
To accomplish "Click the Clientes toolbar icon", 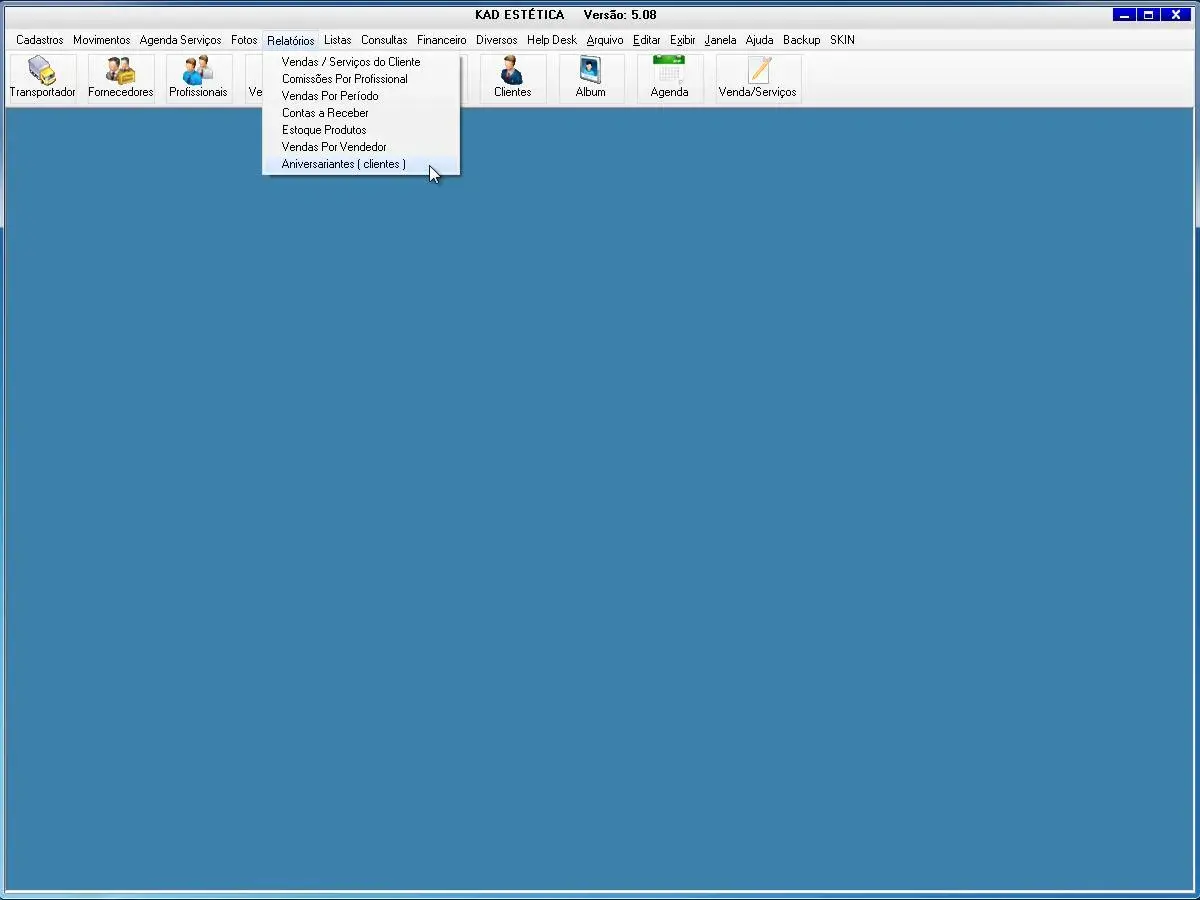I will tap(512, 78).
